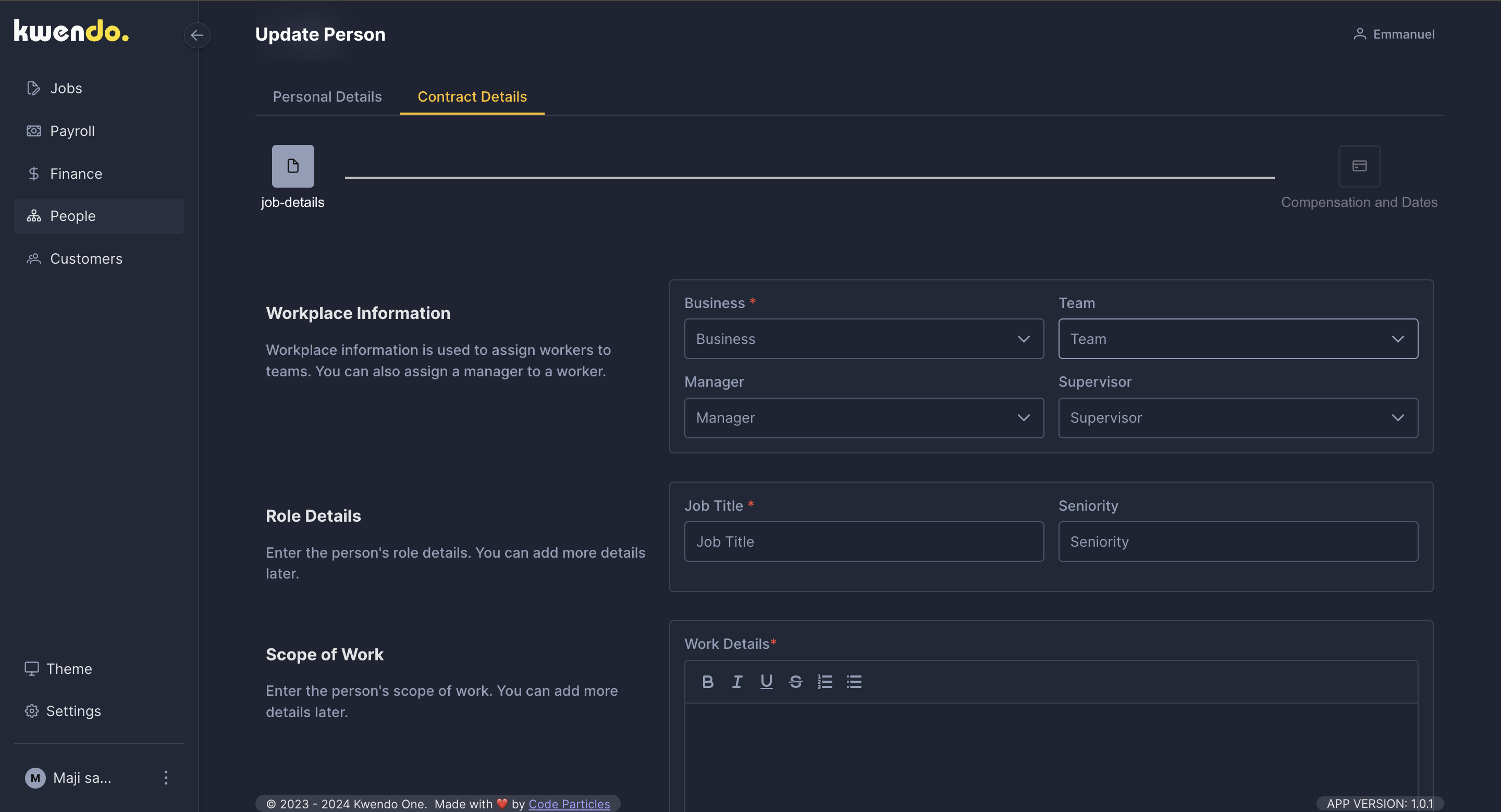This screenshot has height=812, width=1501.
Task: Click the M avatar for Maji sa...
Action: click(35, 778)
